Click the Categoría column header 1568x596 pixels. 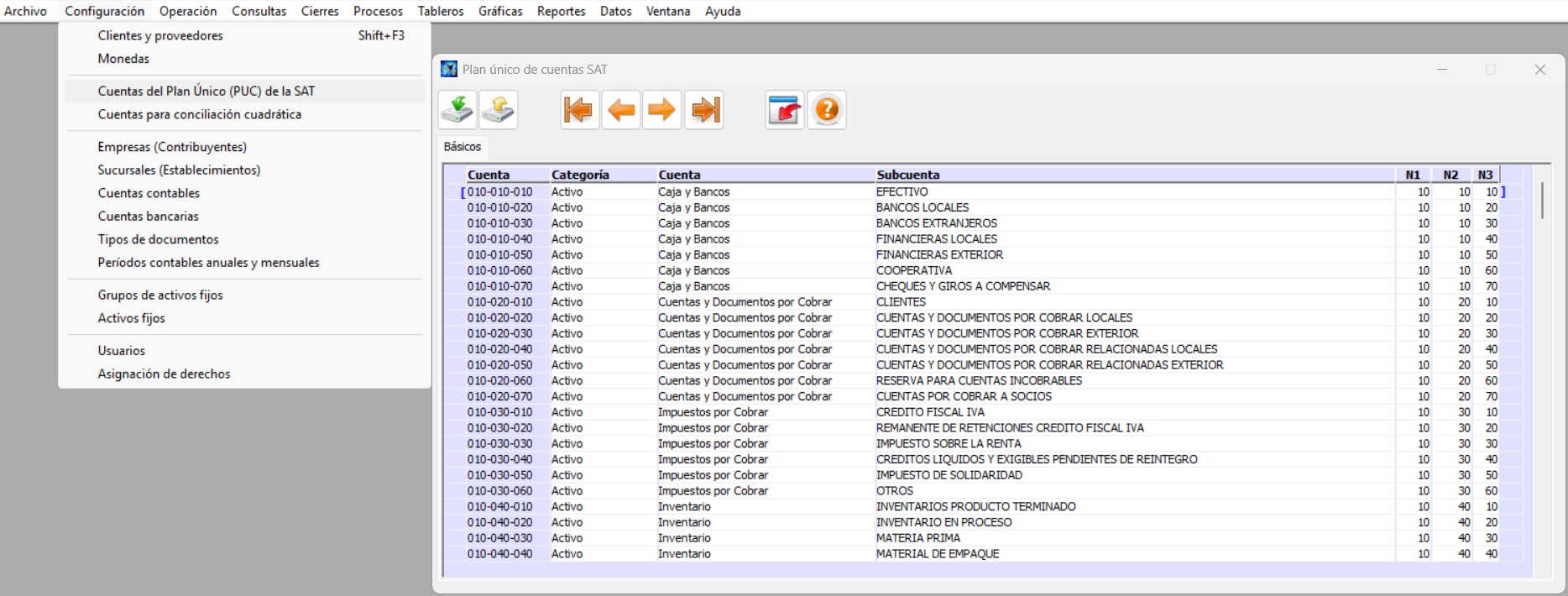[x=580, y=175]
